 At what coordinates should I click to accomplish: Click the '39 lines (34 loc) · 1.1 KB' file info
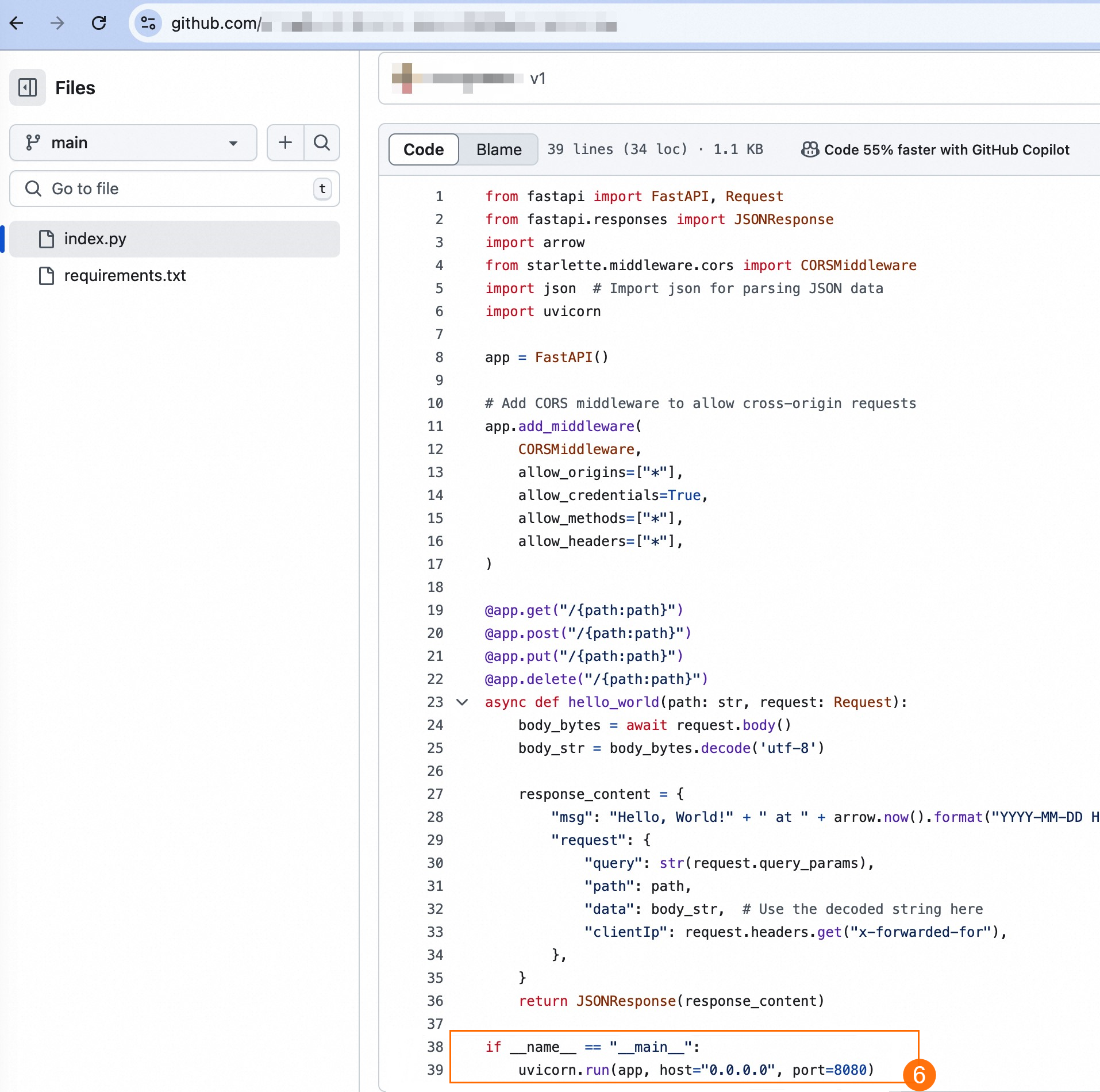click(x=655, y=149)
